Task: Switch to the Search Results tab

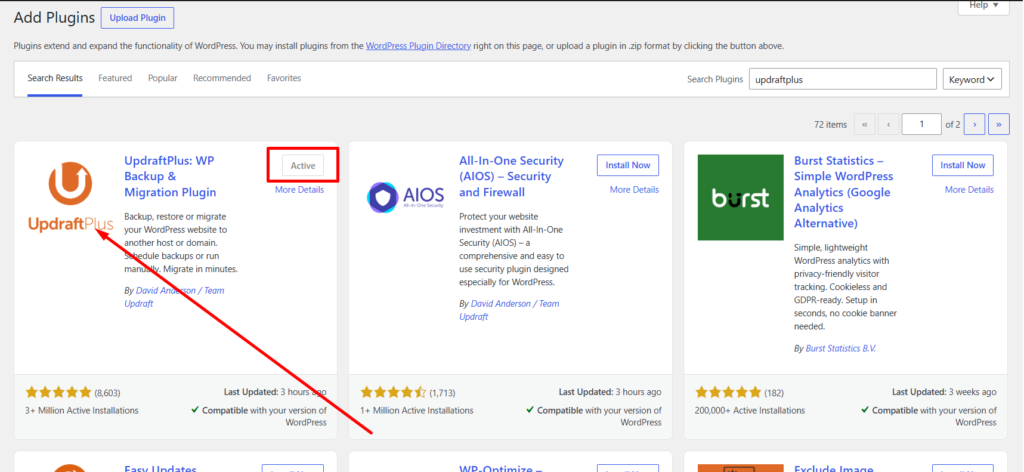Action: click(x=55, y=78)
